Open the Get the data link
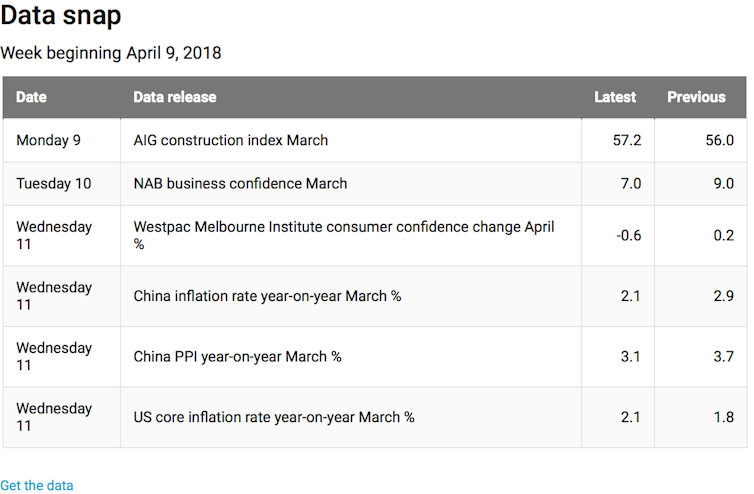The image size is (754, 494). click(x=37, y=485)
